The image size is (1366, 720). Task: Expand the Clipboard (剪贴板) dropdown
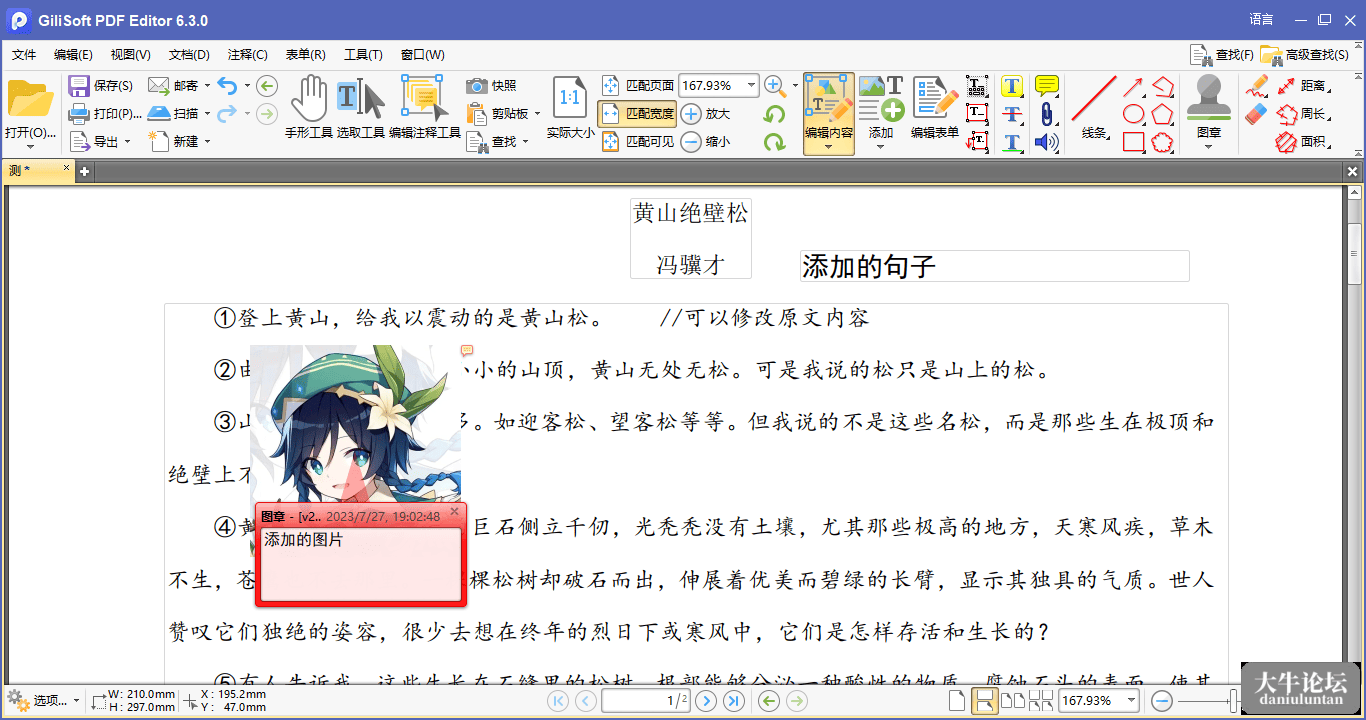click(x=538, y=114)
